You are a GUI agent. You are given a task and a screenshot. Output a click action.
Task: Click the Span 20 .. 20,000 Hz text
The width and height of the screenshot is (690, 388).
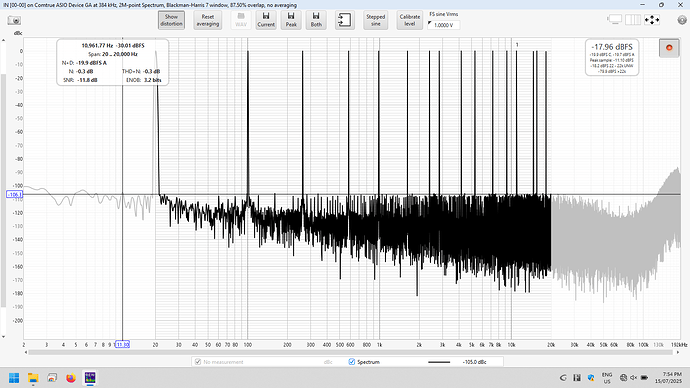[x=113, y=54]
